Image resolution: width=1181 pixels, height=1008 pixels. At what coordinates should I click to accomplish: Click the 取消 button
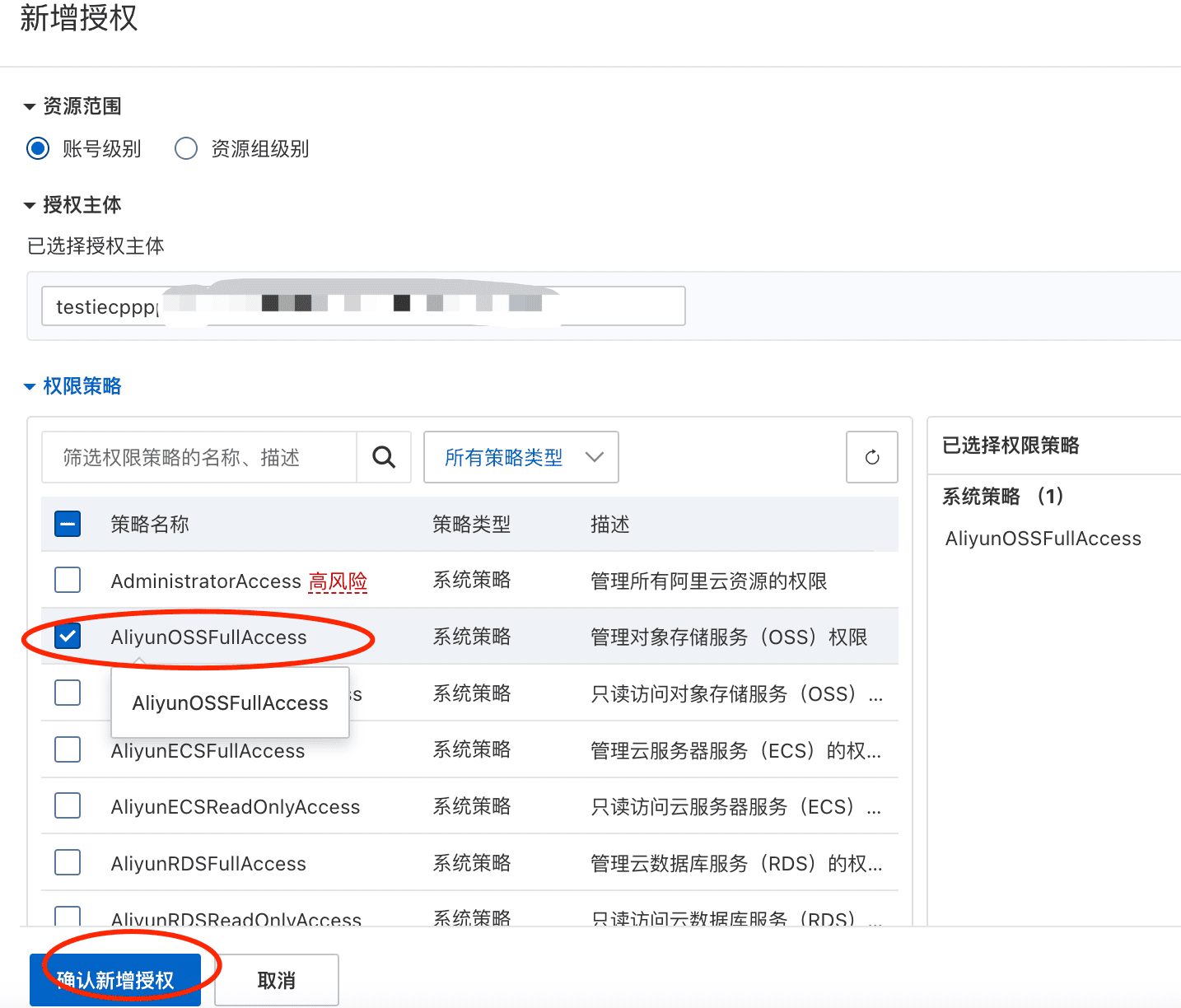pyautogui.click(x=277, y=980)
